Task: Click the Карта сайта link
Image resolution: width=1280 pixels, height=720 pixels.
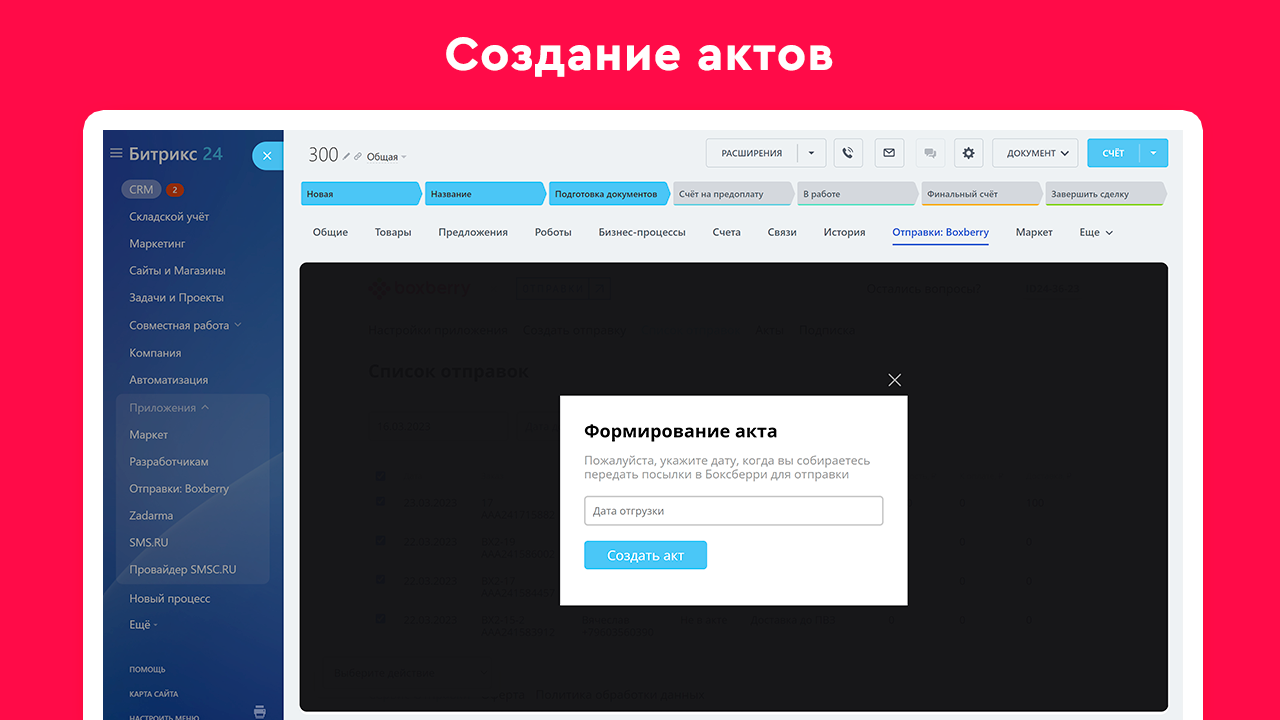Action: tap(153, 694)
